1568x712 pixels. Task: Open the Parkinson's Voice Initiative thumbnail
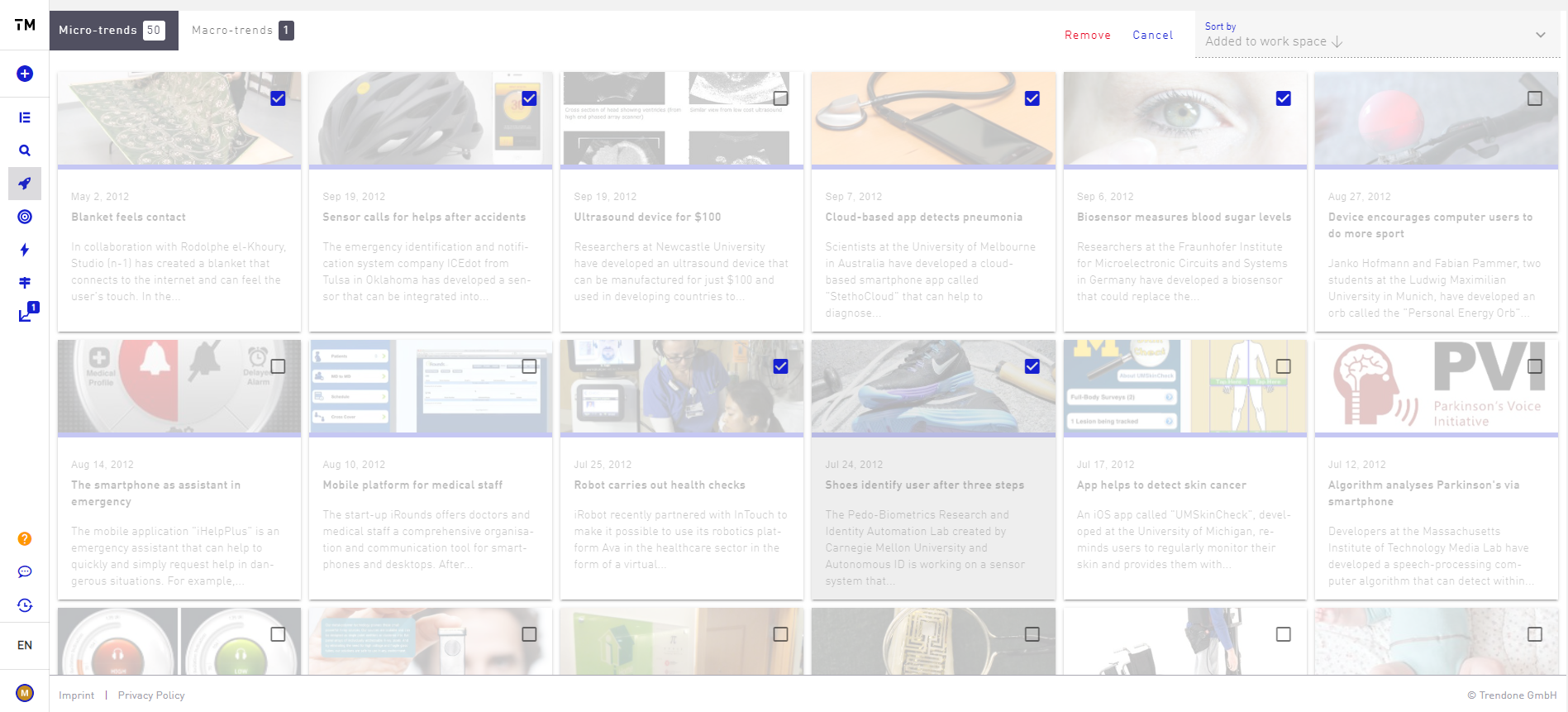pos(1437,386)
